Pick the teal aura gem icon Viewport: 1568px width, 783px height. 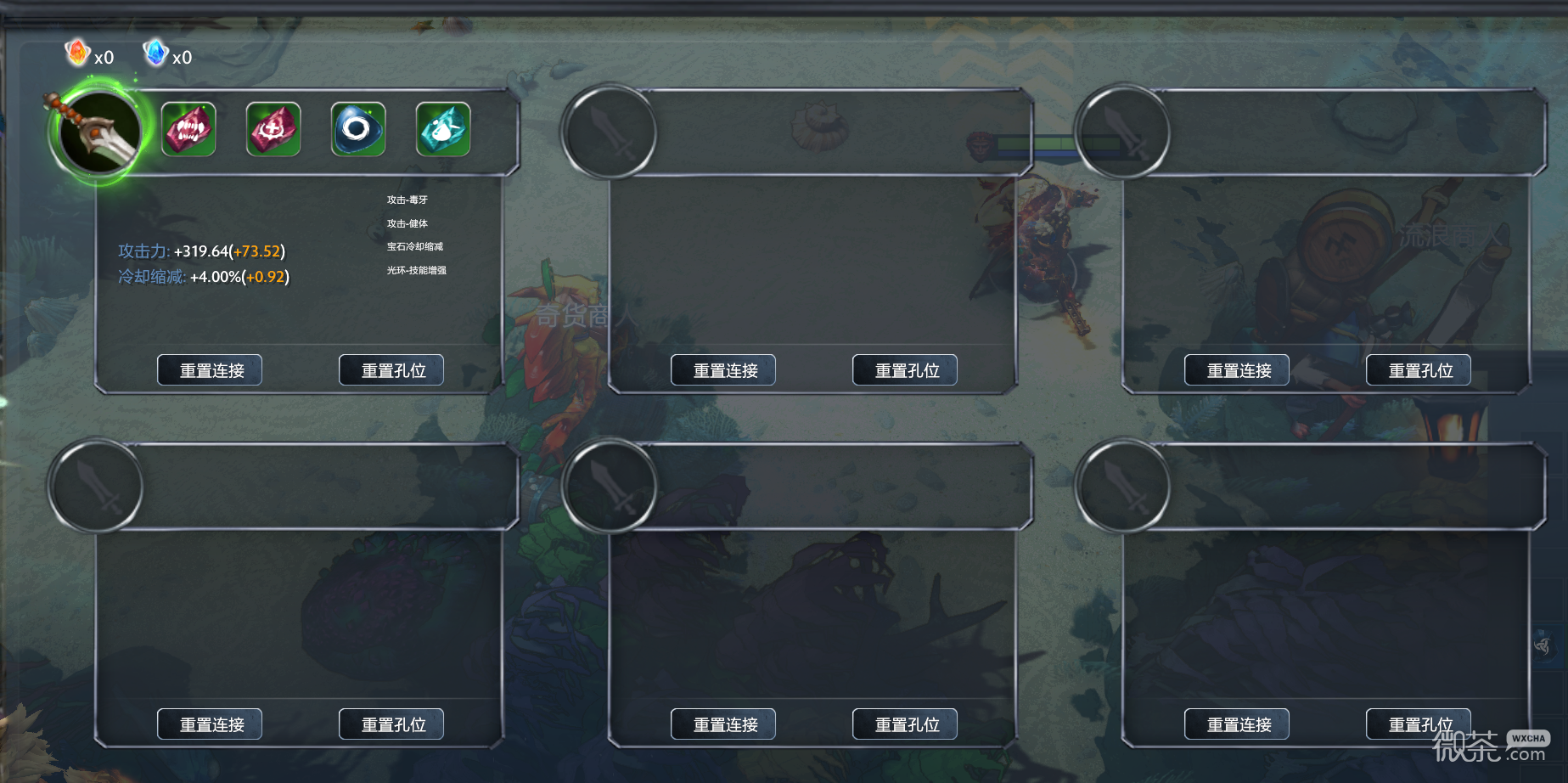pos(443,129)
